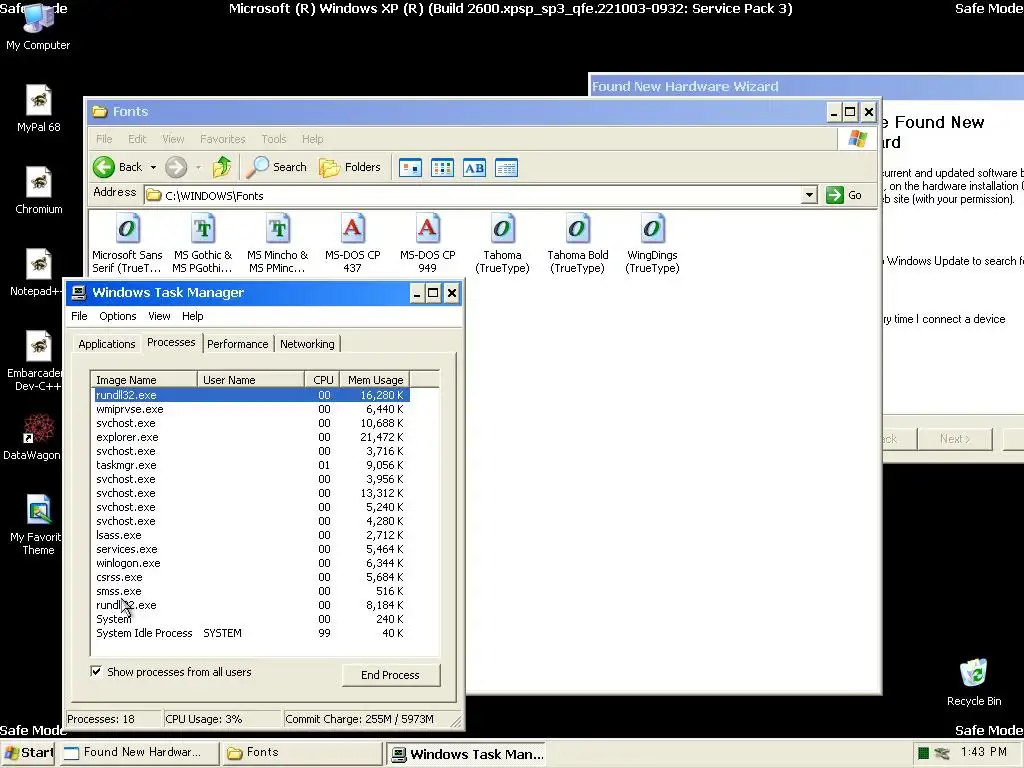
Task: Launch Chromium from the desktop
Action: [39, 190]
